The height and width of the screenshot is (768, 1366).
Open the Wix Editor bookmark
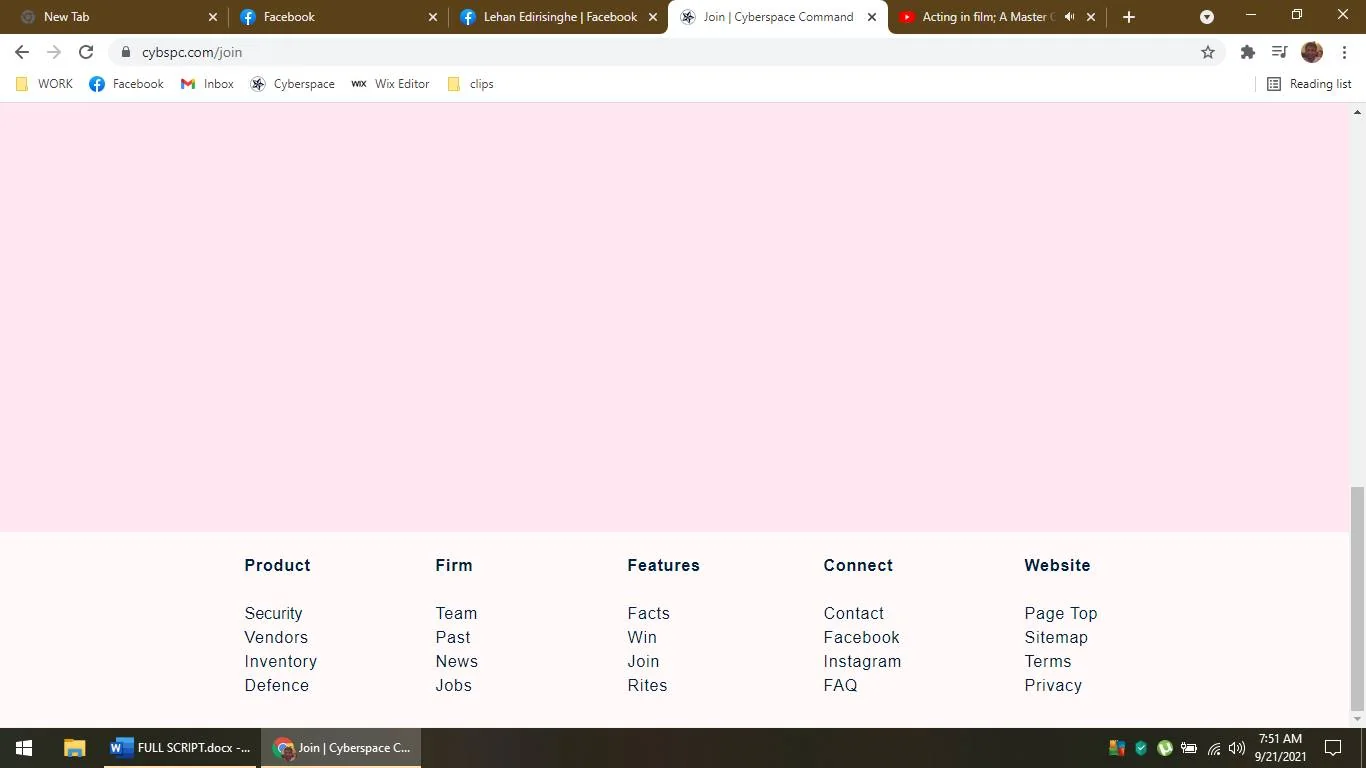coord(390,84)
